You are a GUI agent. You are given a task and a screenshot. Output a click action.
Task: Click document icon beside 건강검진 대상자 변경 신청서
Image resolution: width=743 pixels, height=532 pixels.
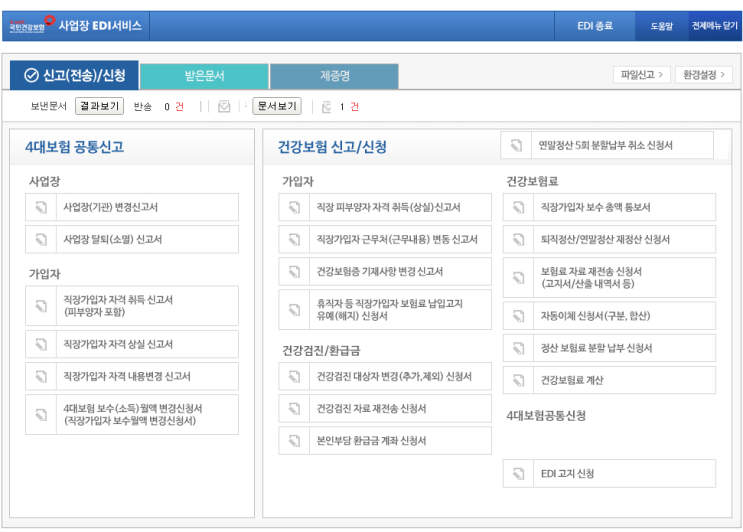coord(294,377)
